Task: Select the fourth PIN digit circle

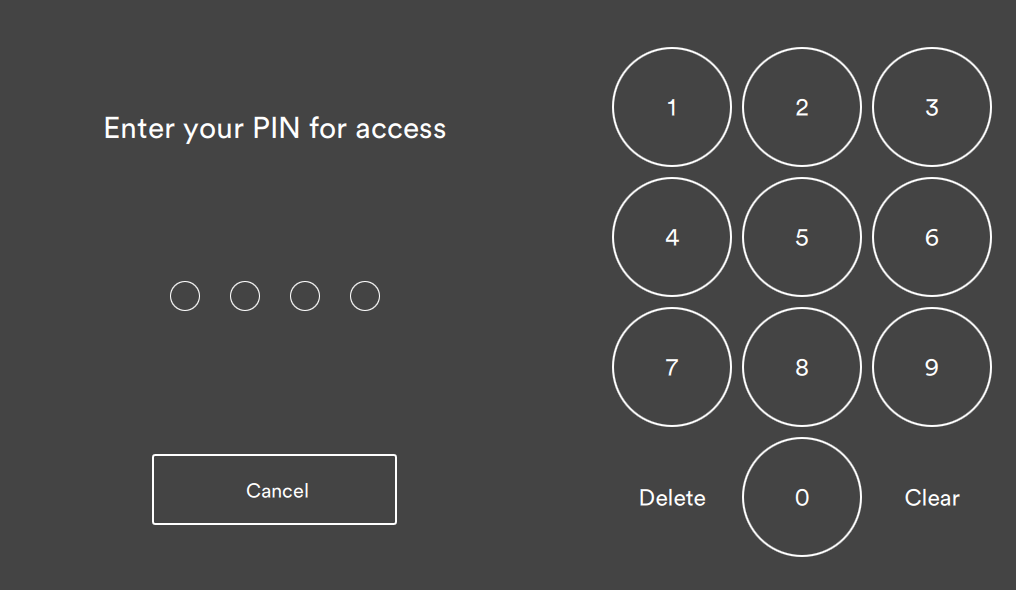Action: [x=365, y=296]
